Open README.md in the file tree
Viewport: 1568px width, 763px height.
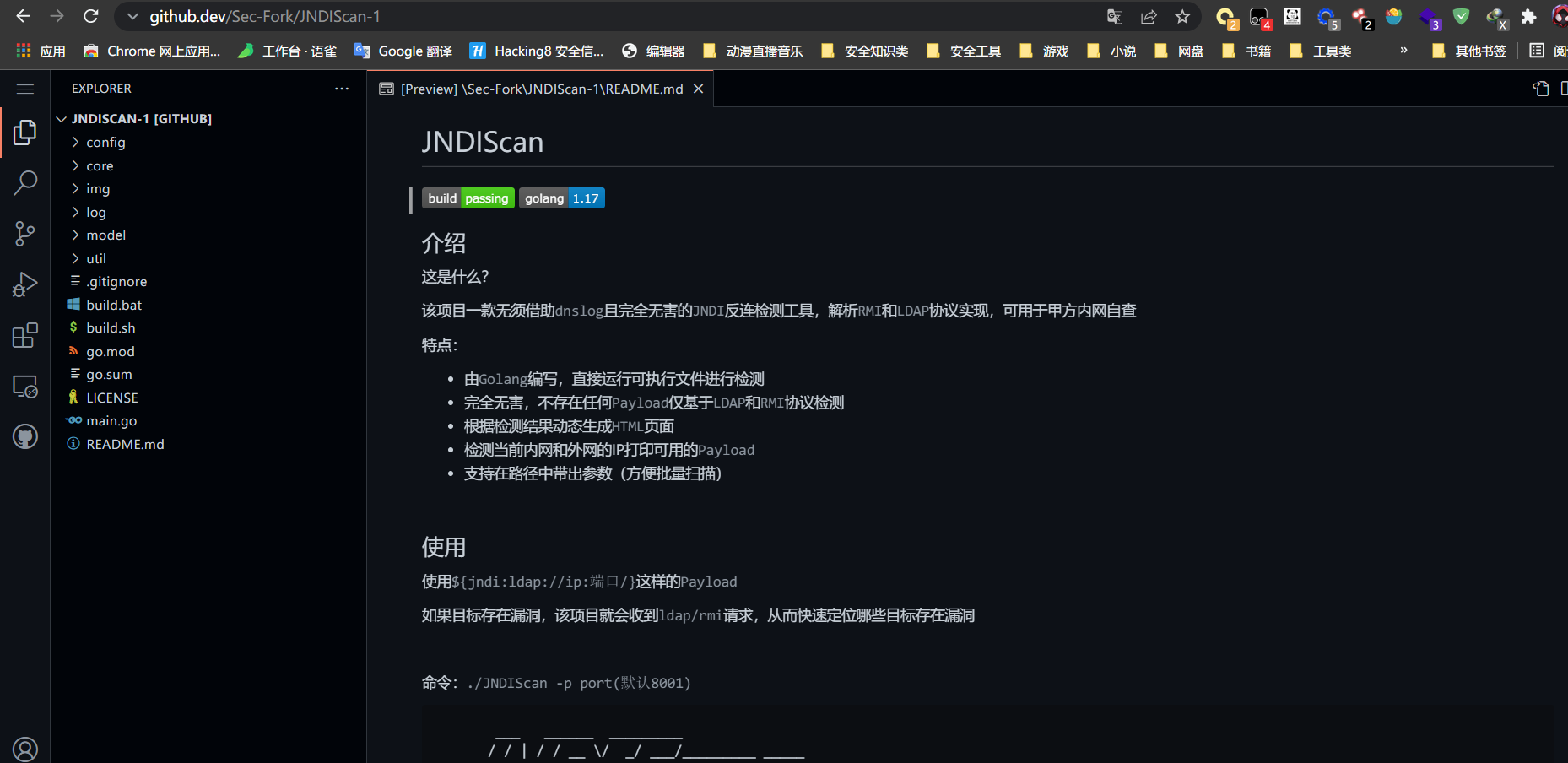(x=208, y=445)
